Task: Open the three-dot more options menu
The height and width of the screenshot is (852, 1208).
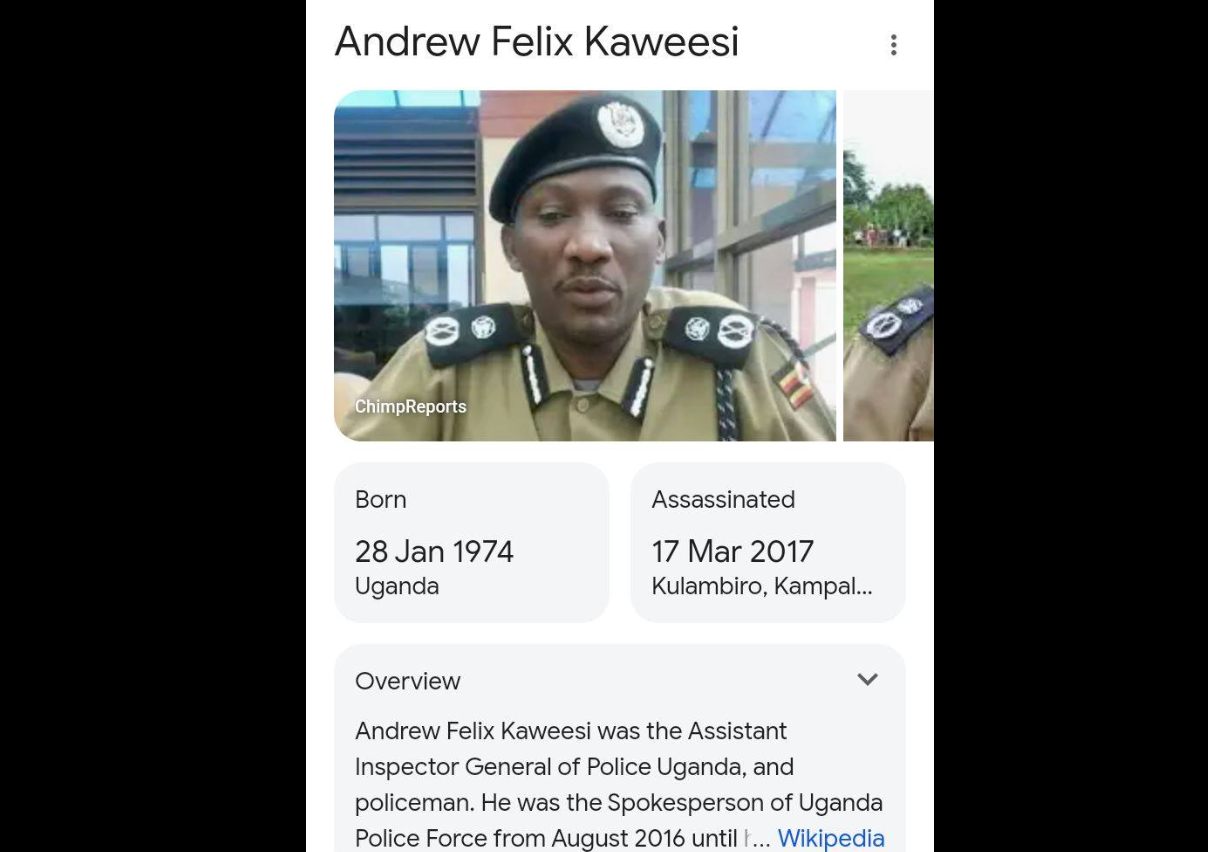Action: point(893,45)
